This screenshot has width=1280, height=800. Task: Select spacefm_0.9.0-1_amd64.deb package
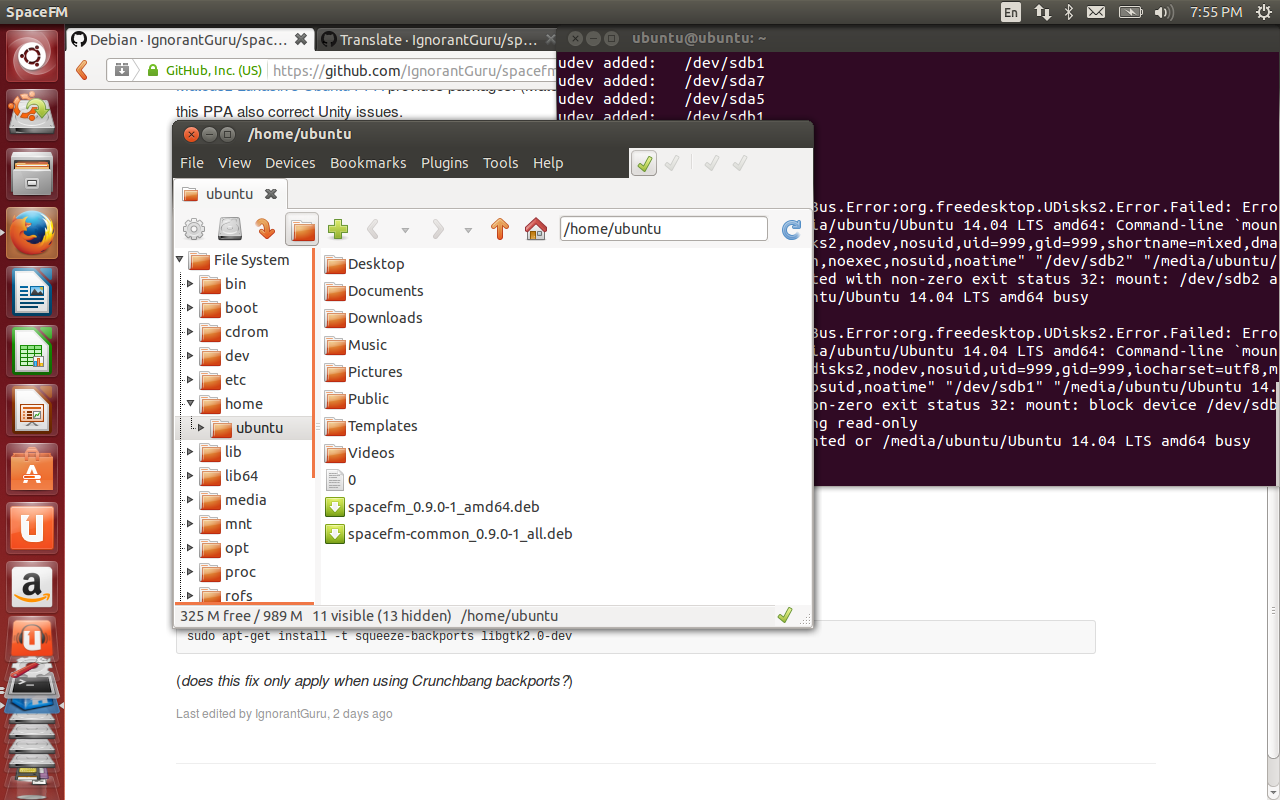point(433,507)
